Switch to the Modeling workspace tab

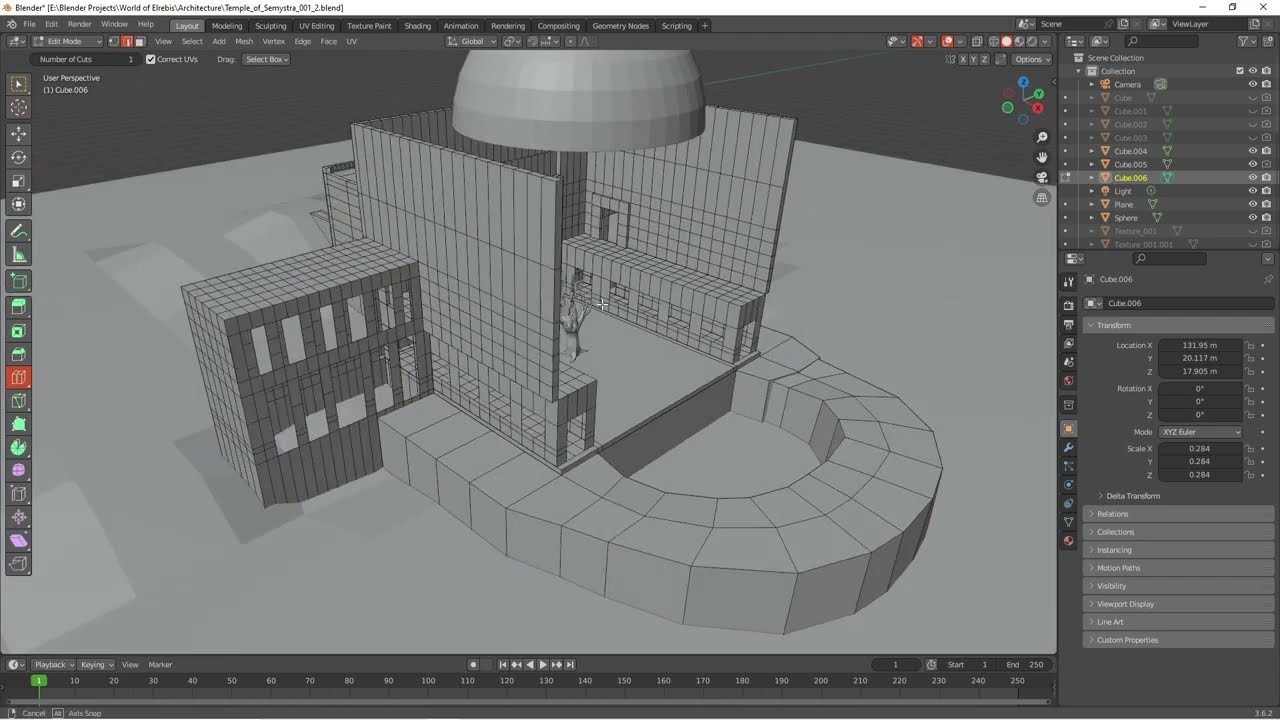[x=227, y=25]
